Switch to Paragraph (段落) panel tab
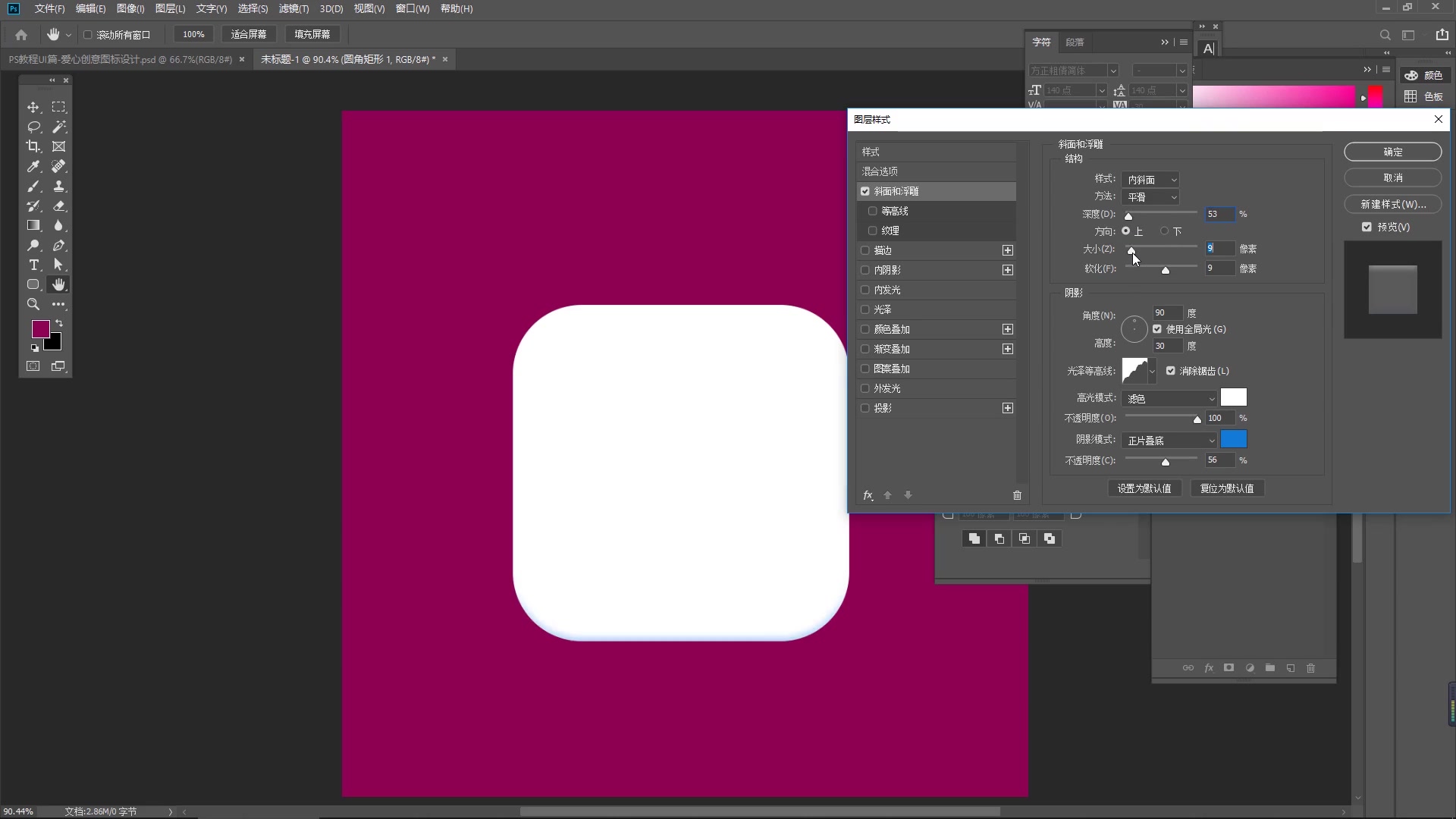This screenshot has height=819, width=1456. click(1075, 42)
